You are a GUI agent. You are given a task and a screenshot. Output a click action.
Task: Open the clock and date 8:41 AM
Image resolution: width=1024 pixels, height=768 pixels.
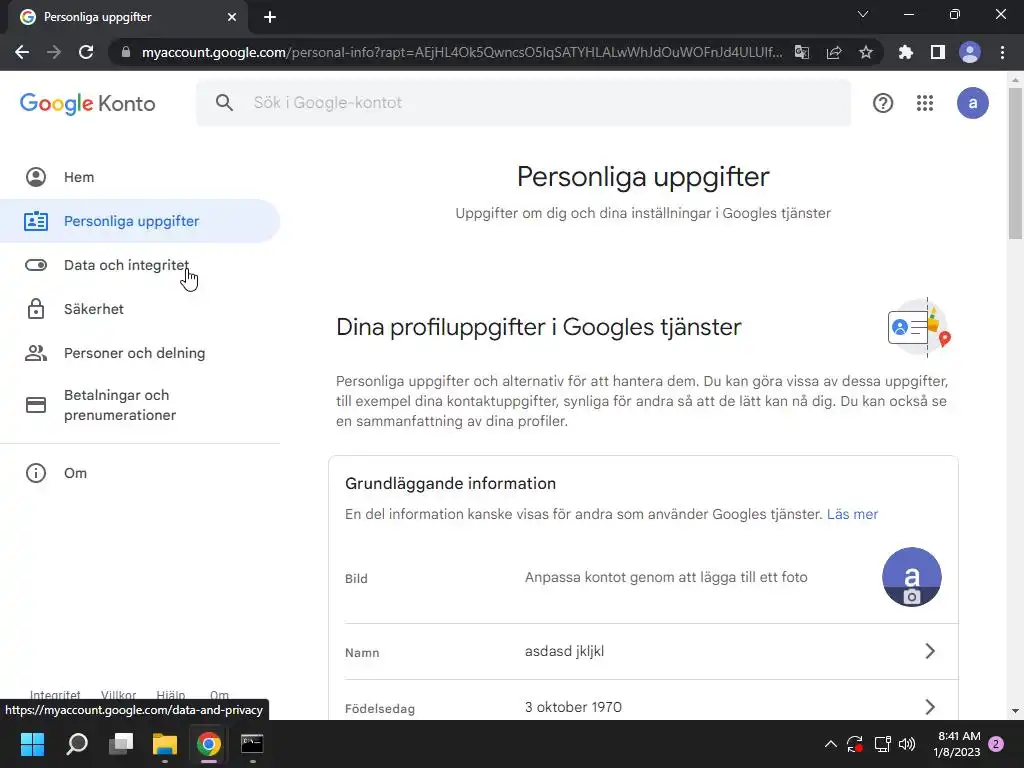[959, 744]
